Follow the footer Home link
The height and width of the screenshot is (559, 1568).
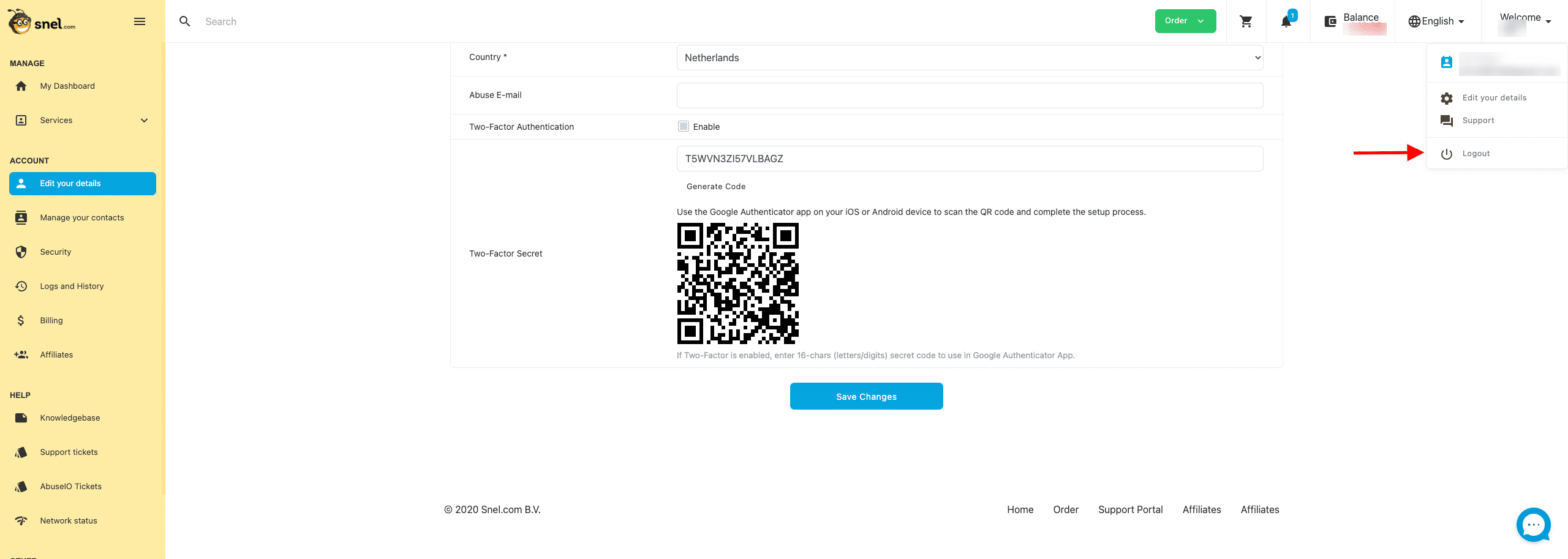(1020, 509)
